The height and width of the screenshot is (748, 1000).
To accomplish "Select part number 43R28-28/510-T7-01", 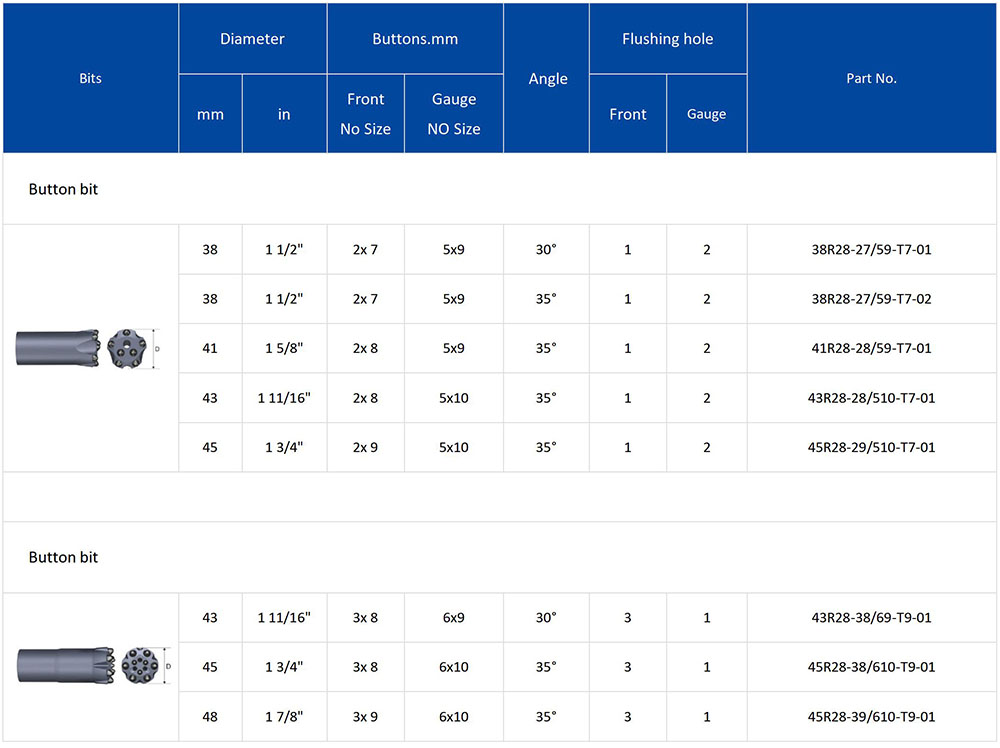I will click(871, 398).
